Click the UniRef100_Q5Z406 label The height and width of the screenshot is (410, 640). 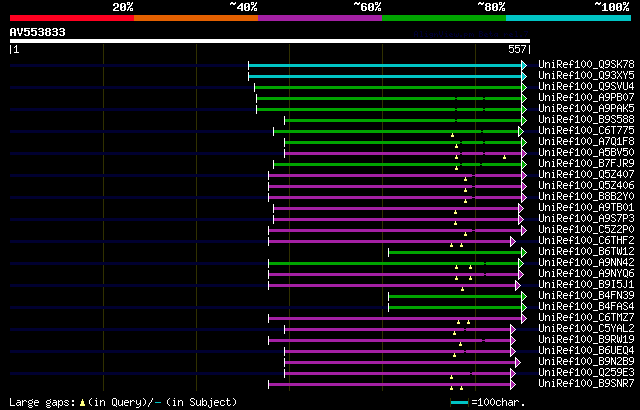click(x=586, y=186)
